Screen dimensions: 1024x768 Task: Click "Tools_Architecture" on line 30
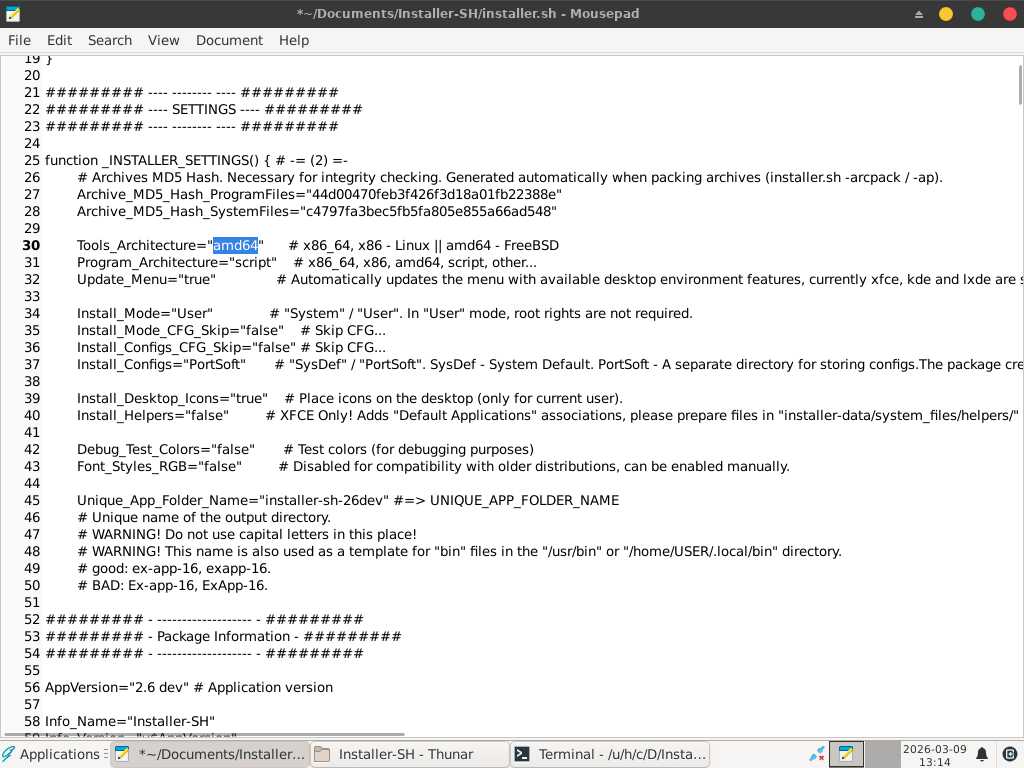tap(136, 246)
